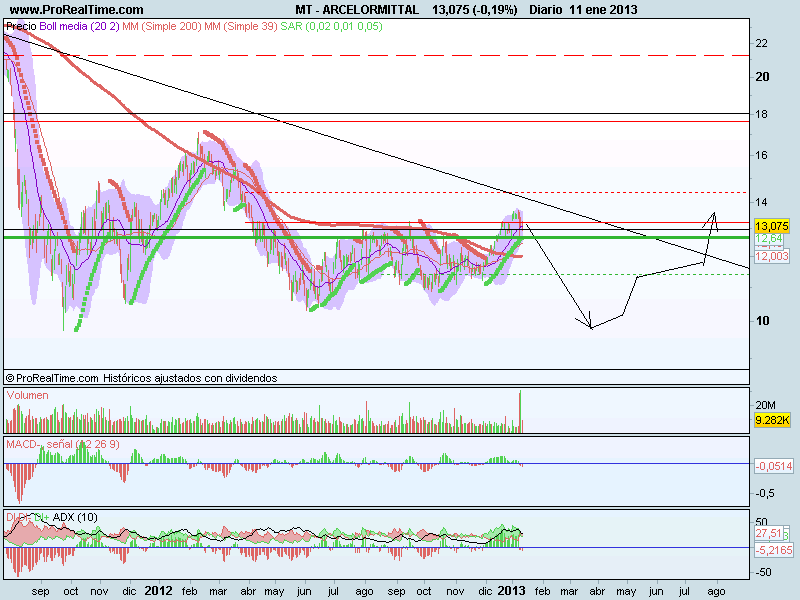The image size is (800, 600).
Task: Click the -0,5 value on the MACD axis
Action: [x=765, y=493]
